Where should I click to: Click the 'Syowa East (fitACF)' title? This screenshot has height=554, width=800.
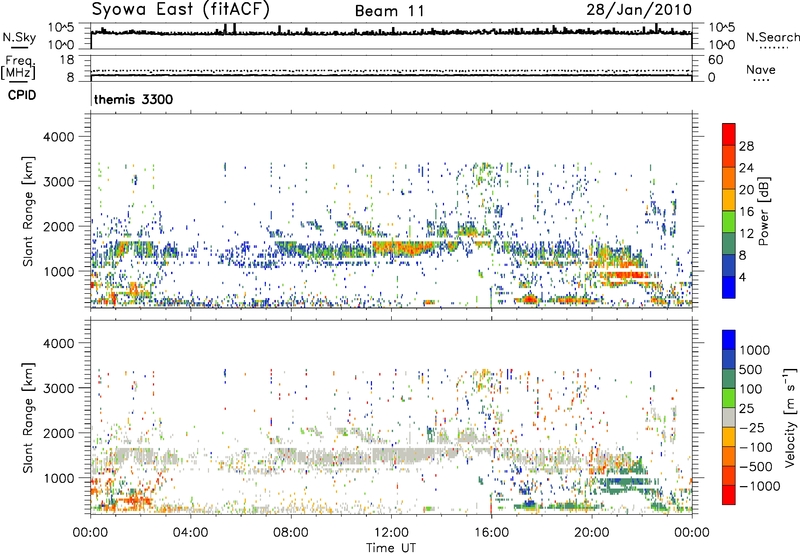click(x=181, y=10)
